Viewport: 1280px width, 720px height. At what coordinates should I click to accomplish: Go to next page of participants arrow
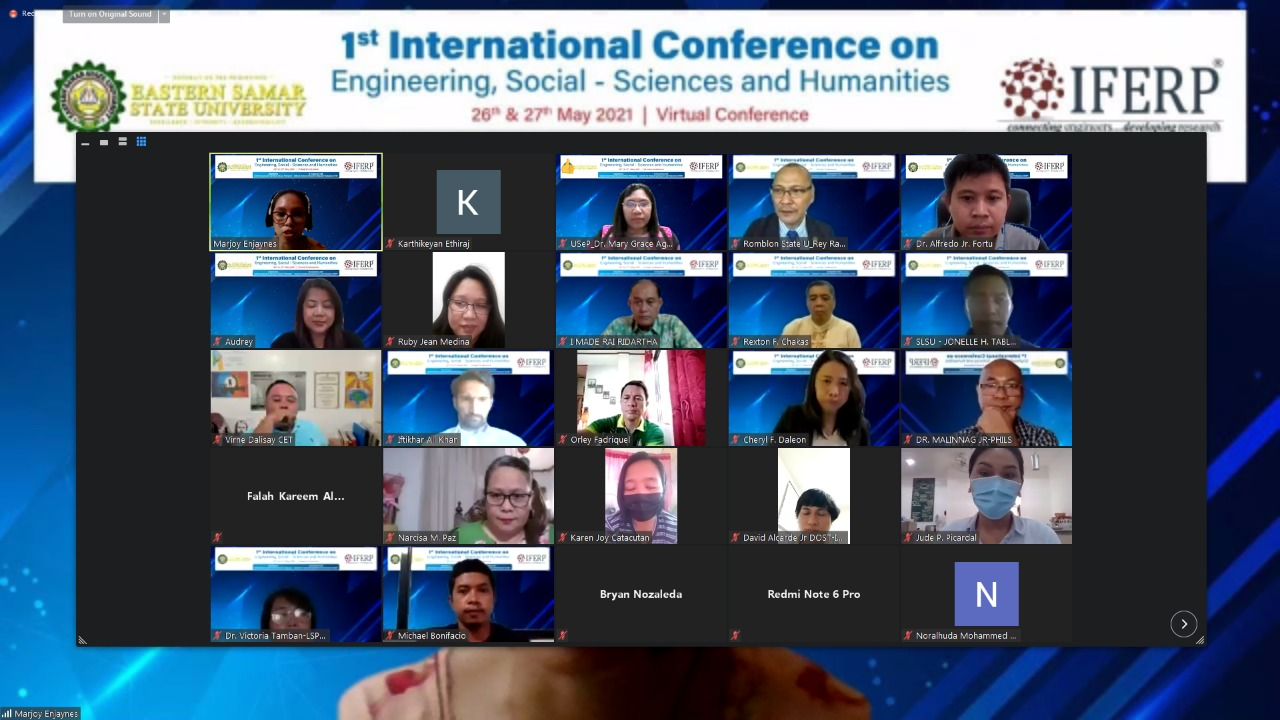point(1183,623)
